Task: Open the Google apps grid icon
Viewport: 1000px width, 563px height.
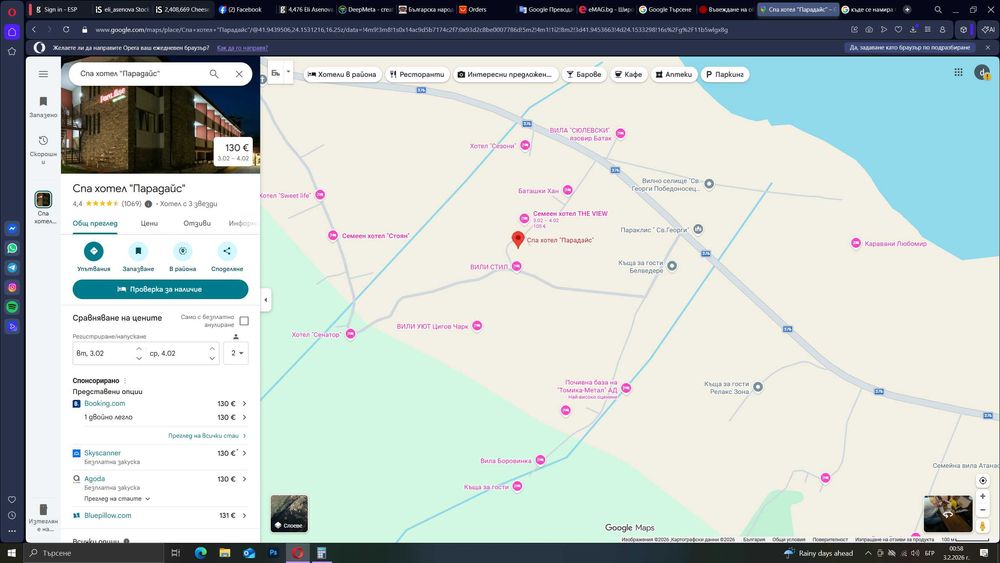Action: tap(959, 73)
